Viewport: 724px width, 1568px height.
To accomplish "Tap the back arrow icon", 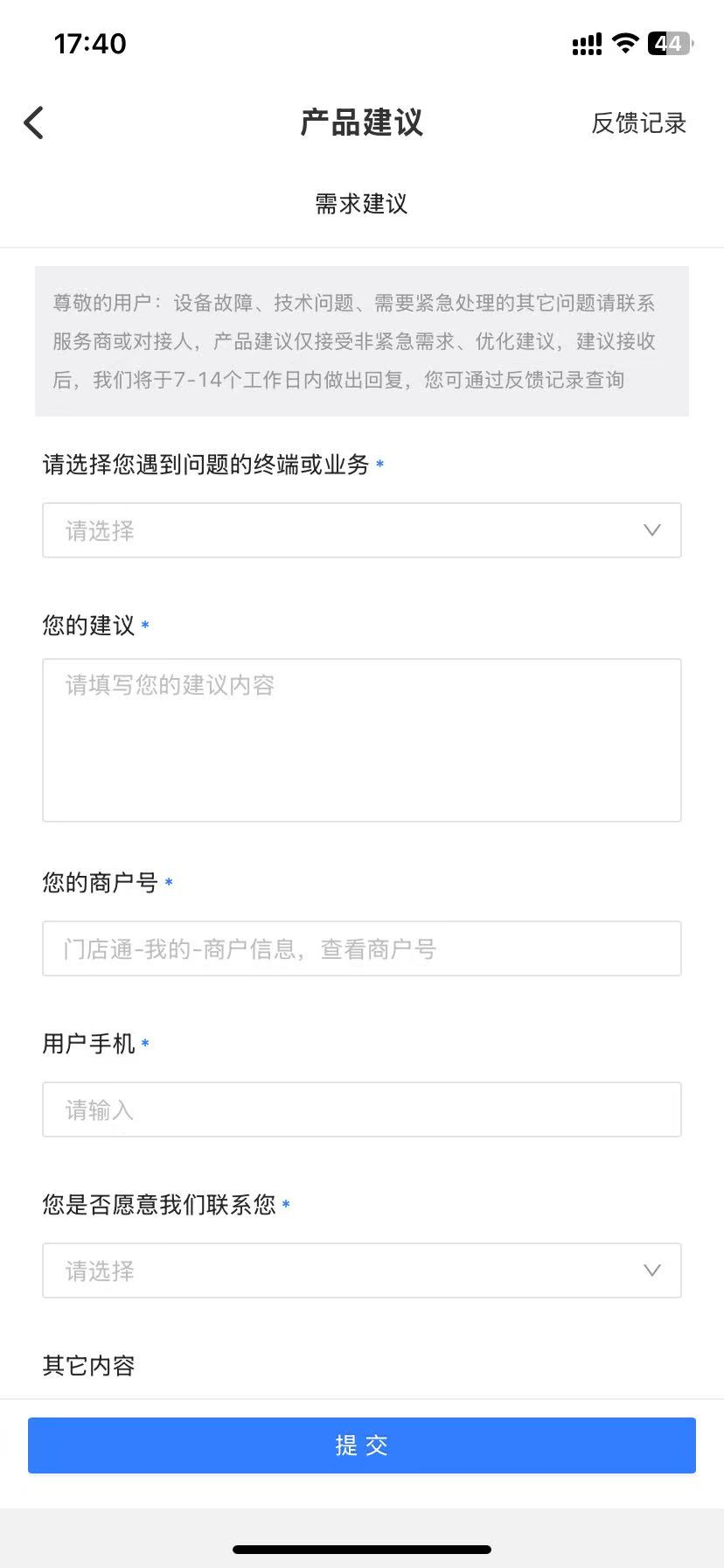I will [34, 122].
